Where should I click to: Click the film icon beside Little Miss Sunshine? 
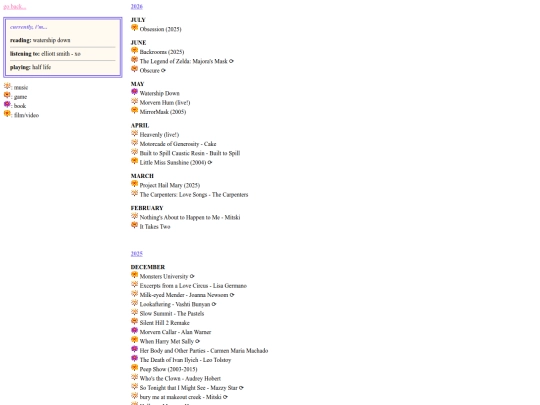point(135,161)
